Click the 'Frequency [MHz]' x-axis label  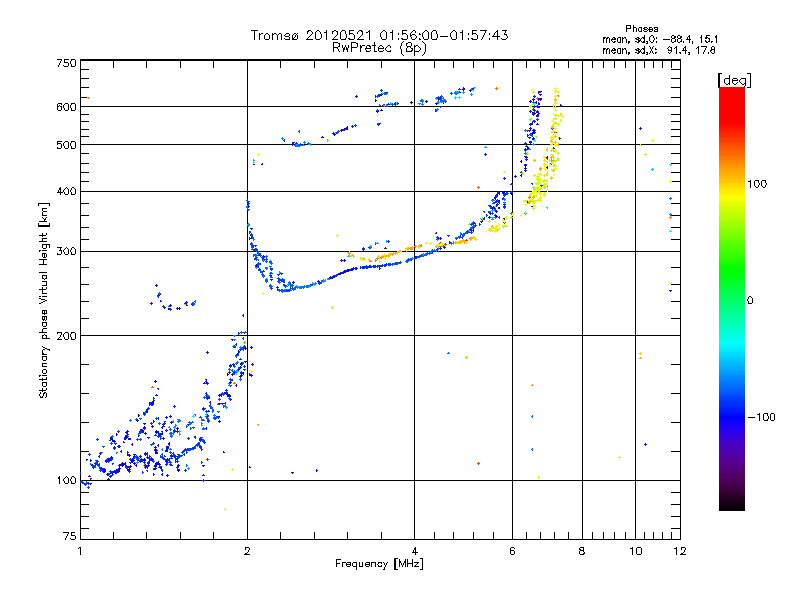(379, 564)
